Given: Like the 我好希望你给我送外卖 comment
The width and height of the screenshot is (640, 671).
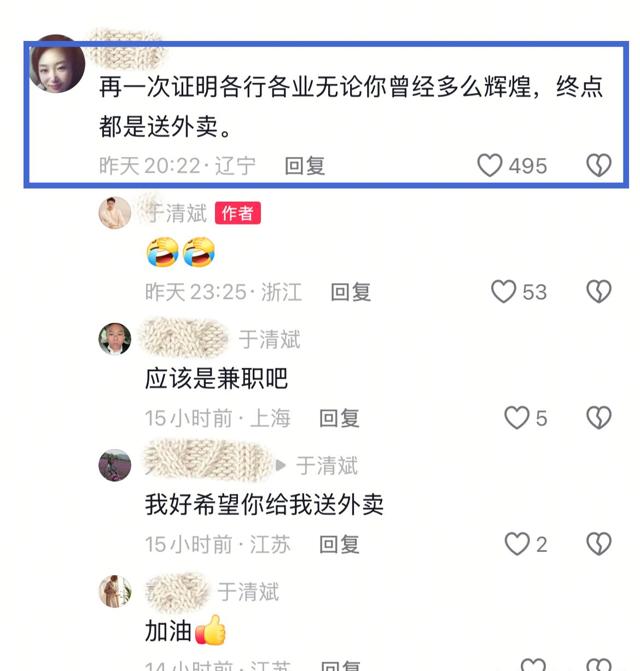Looking at the screenshot, I should (517, 544).
